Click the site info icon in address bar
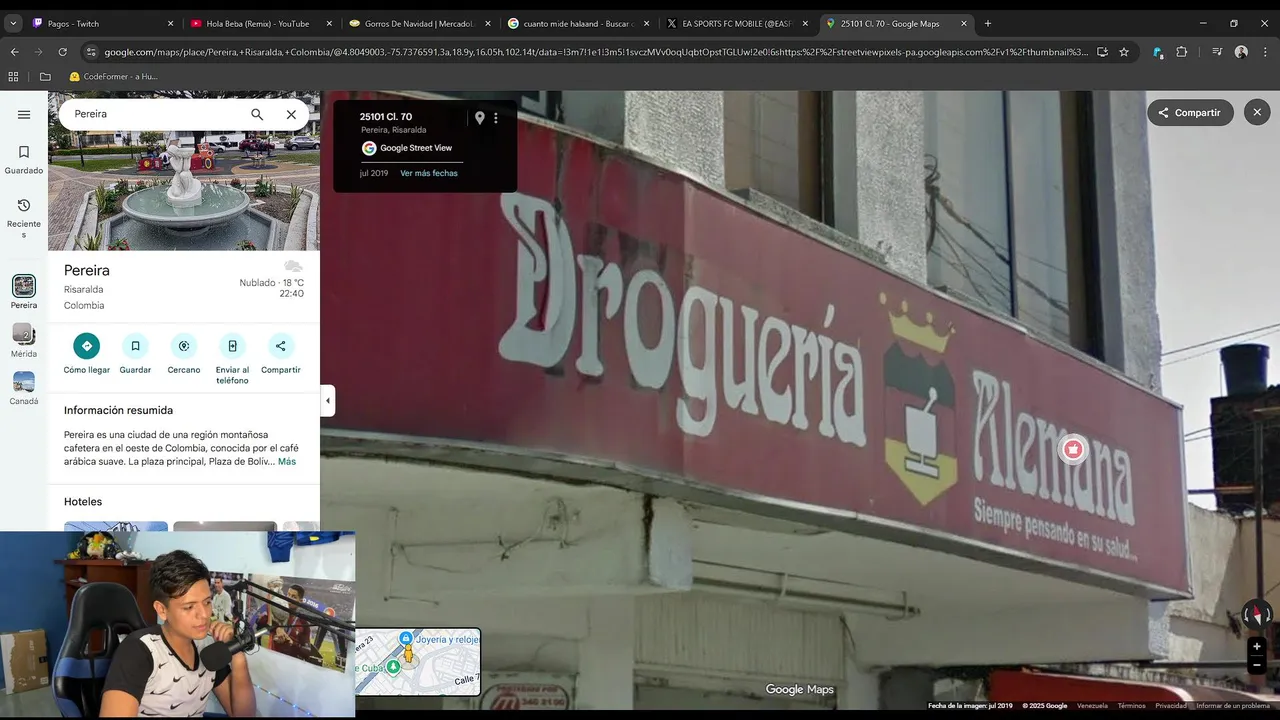Screen dimensions: 1280x720 [91, 52]
